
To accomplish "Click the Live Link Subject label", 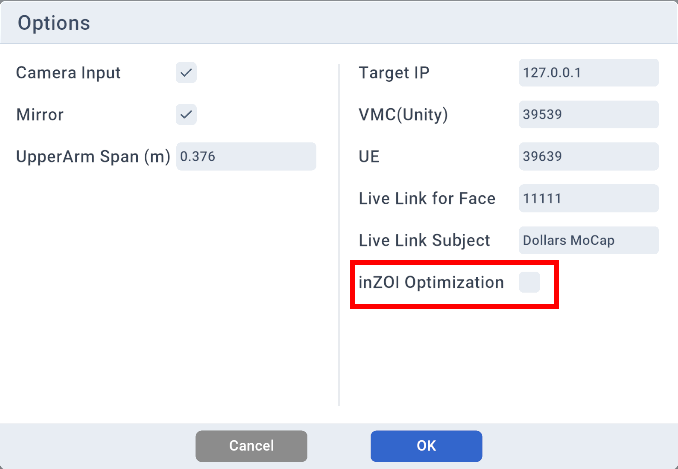I will [x=424, y=241].
